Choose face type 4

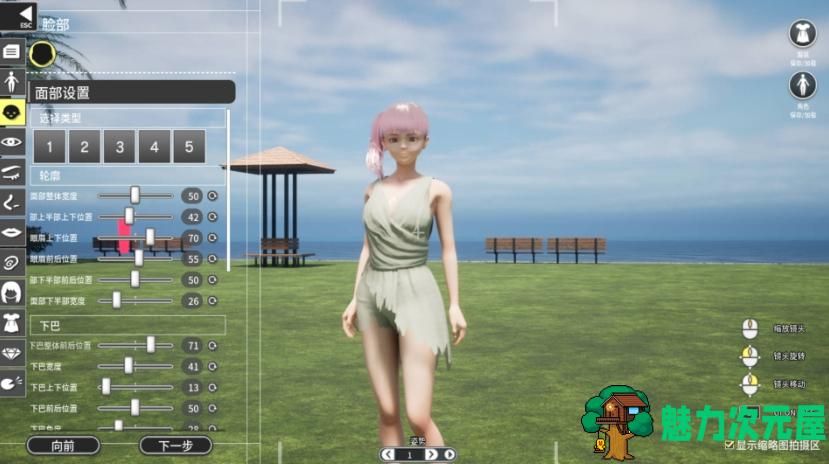pos(154,146)
